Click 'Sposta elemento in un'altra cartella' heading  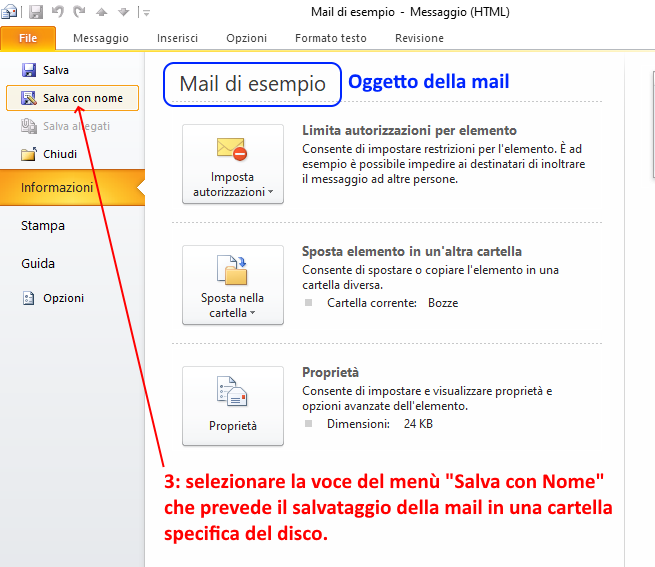click(412, 252)
